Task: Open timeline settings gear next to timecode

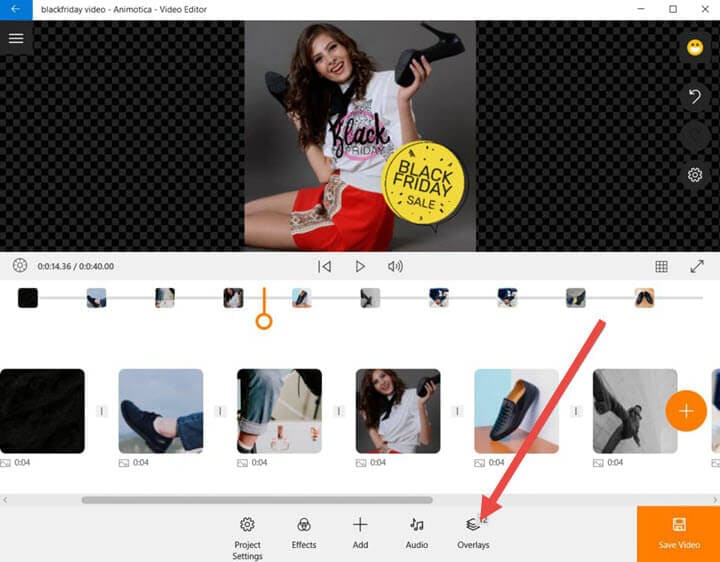Action: pyautogui.click(x=19, y=266)
